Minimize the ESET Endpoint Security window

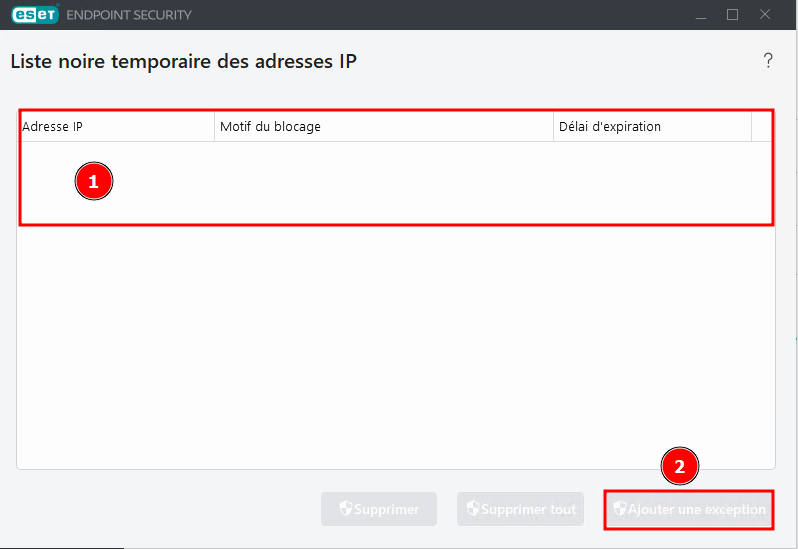[701, 15]
